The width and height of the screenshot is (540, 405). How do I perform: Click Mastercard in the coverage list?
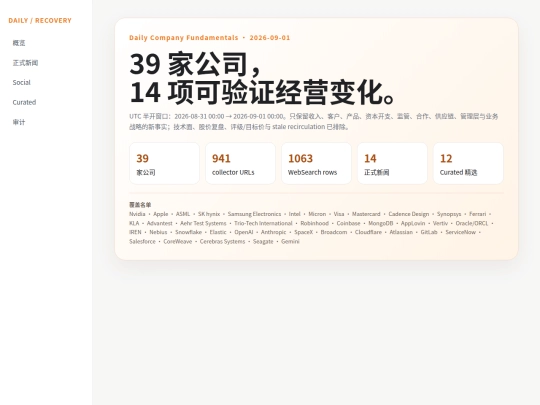[366, 214]
